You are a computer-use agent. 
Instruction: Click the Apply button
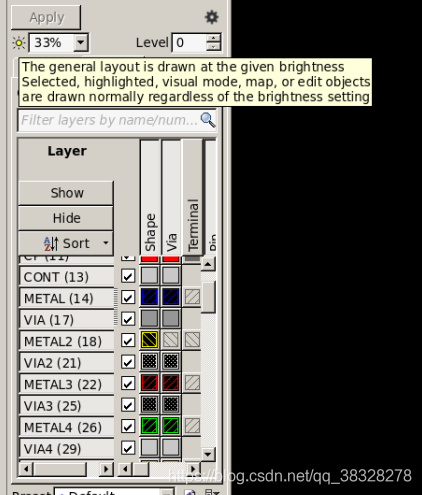tap(46, 17)
